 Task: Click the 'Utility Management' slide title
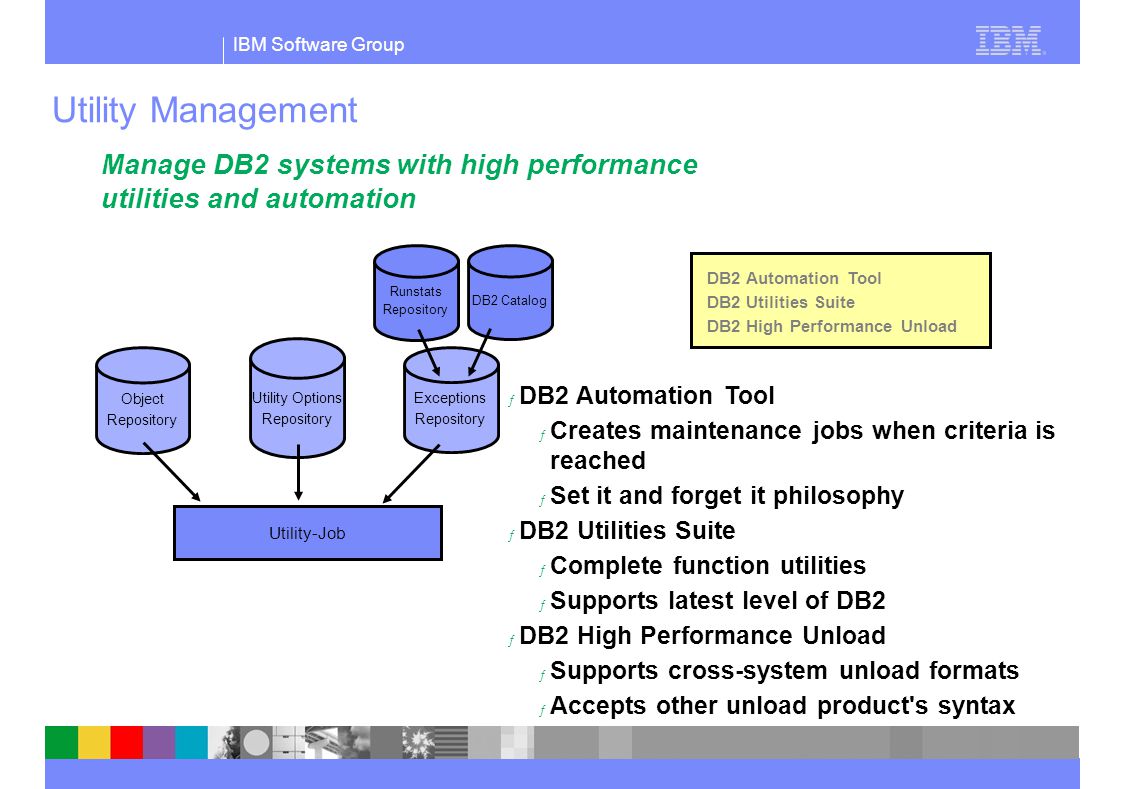tap(205, 110)
